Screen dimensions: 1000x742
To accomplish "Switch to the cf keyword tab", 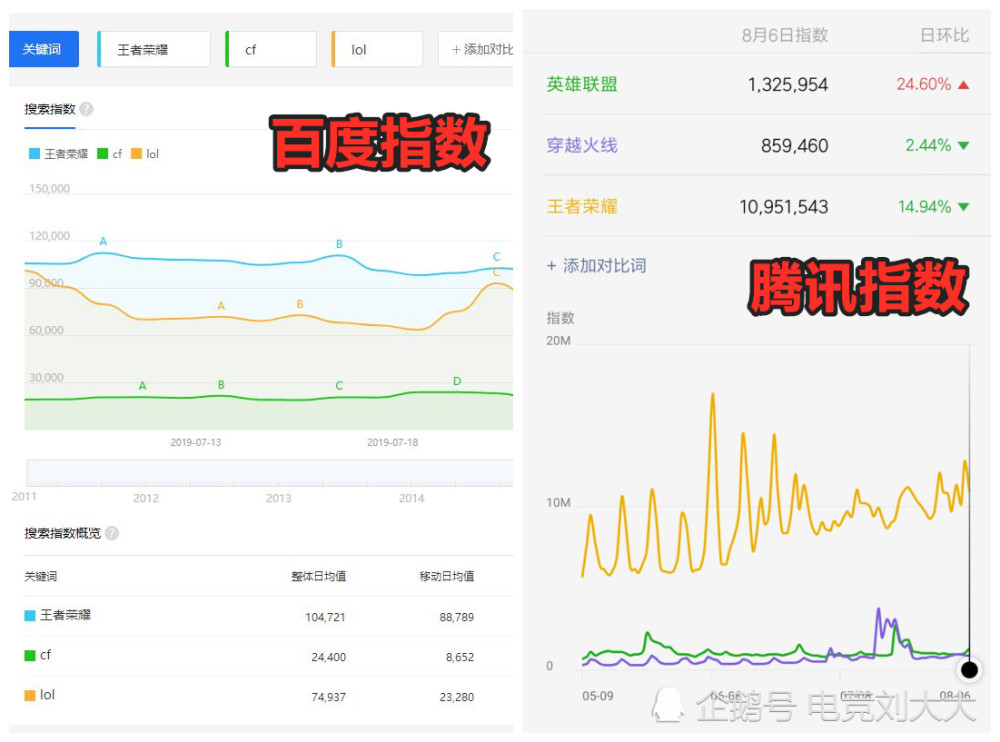I will (270, 48).
